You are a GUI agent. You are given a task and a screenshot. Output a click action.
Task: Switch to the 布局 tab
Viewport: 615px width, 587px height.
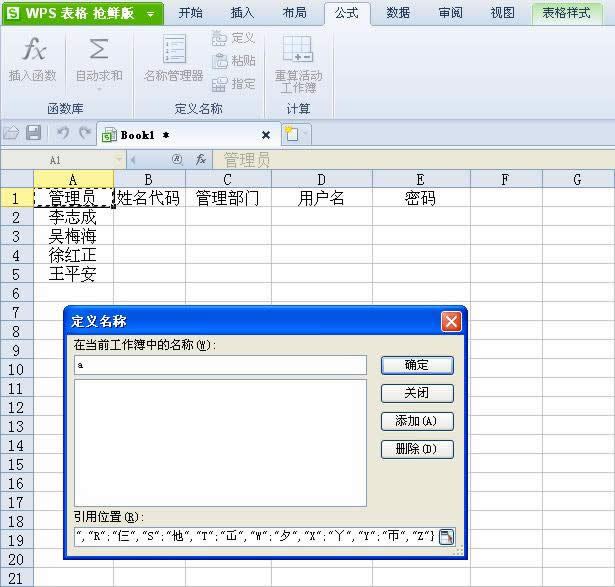pos(295,13)
